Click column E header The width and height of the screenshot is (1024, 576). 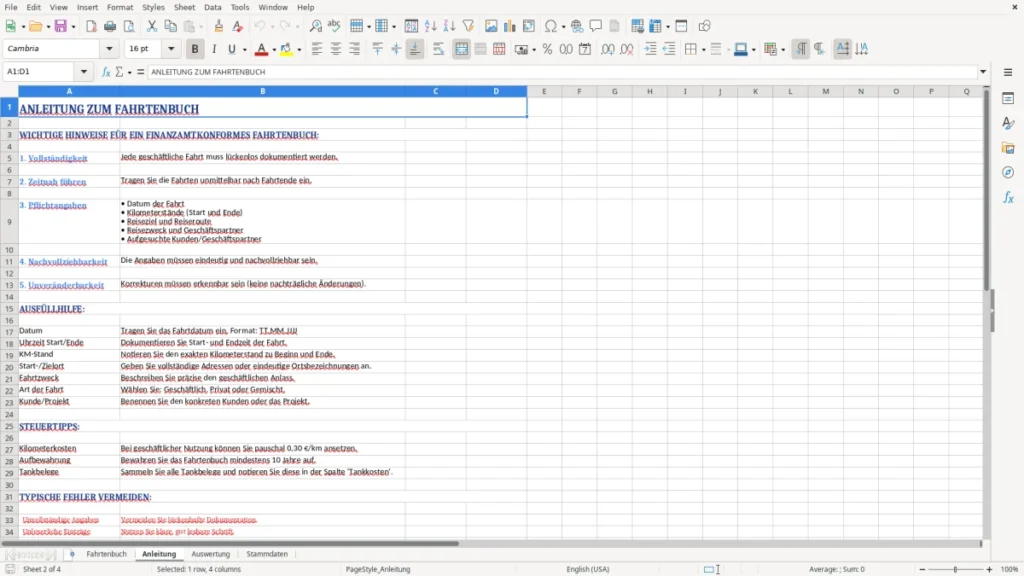point(544,91)
